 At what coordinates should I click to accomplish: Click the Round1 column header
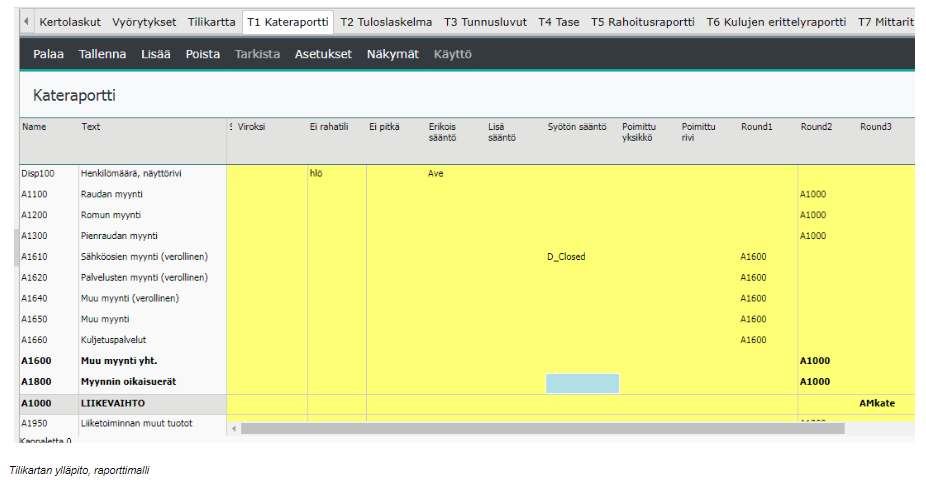coord(757,127)
